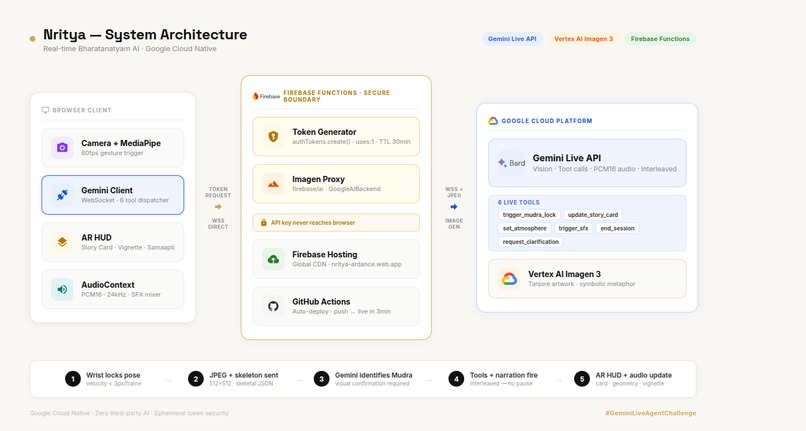The image size is (806, 431).
Task: Select the Vertex AI Imagen 3 tag at top
Action: point(583,39)
